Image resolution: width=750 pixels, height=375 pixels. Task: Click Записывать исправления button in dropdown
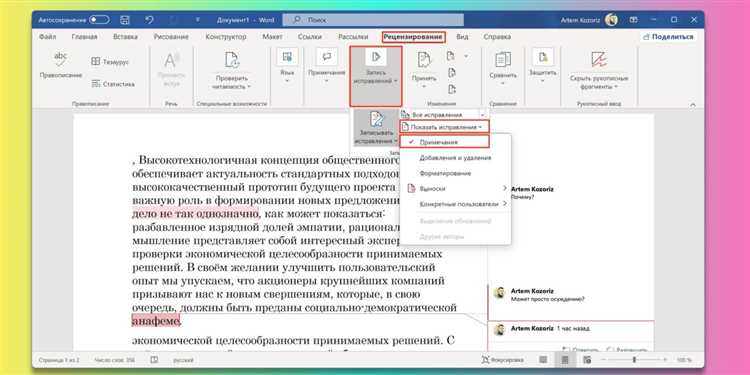coord(376,128)
